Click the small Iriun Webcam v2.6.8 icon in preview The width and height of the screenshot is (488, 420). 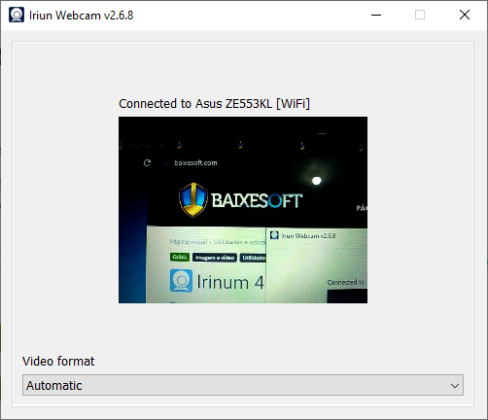click(x=274, y=235)
